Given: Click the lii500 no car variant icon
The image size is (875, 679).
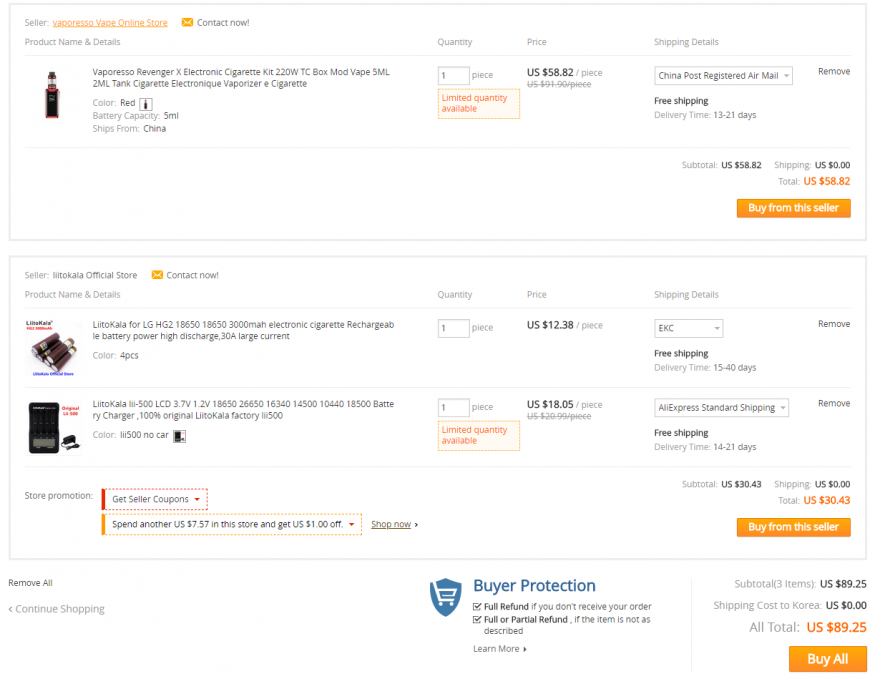Looking at the screenshot, I should (179, 436).
